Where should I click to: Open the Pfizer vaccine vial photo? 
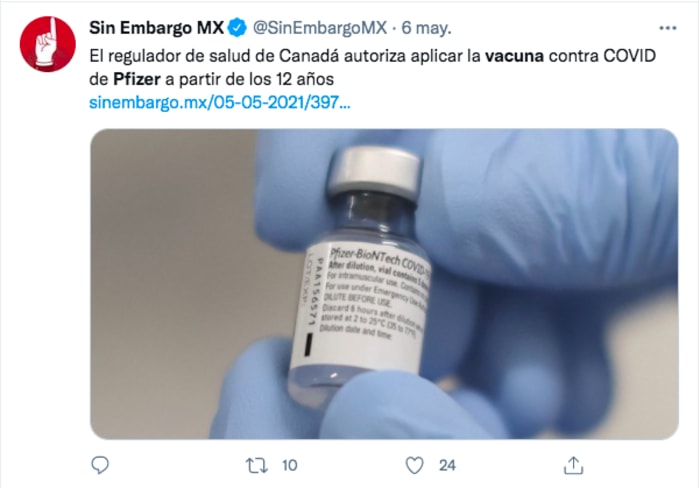pos(384,284)
